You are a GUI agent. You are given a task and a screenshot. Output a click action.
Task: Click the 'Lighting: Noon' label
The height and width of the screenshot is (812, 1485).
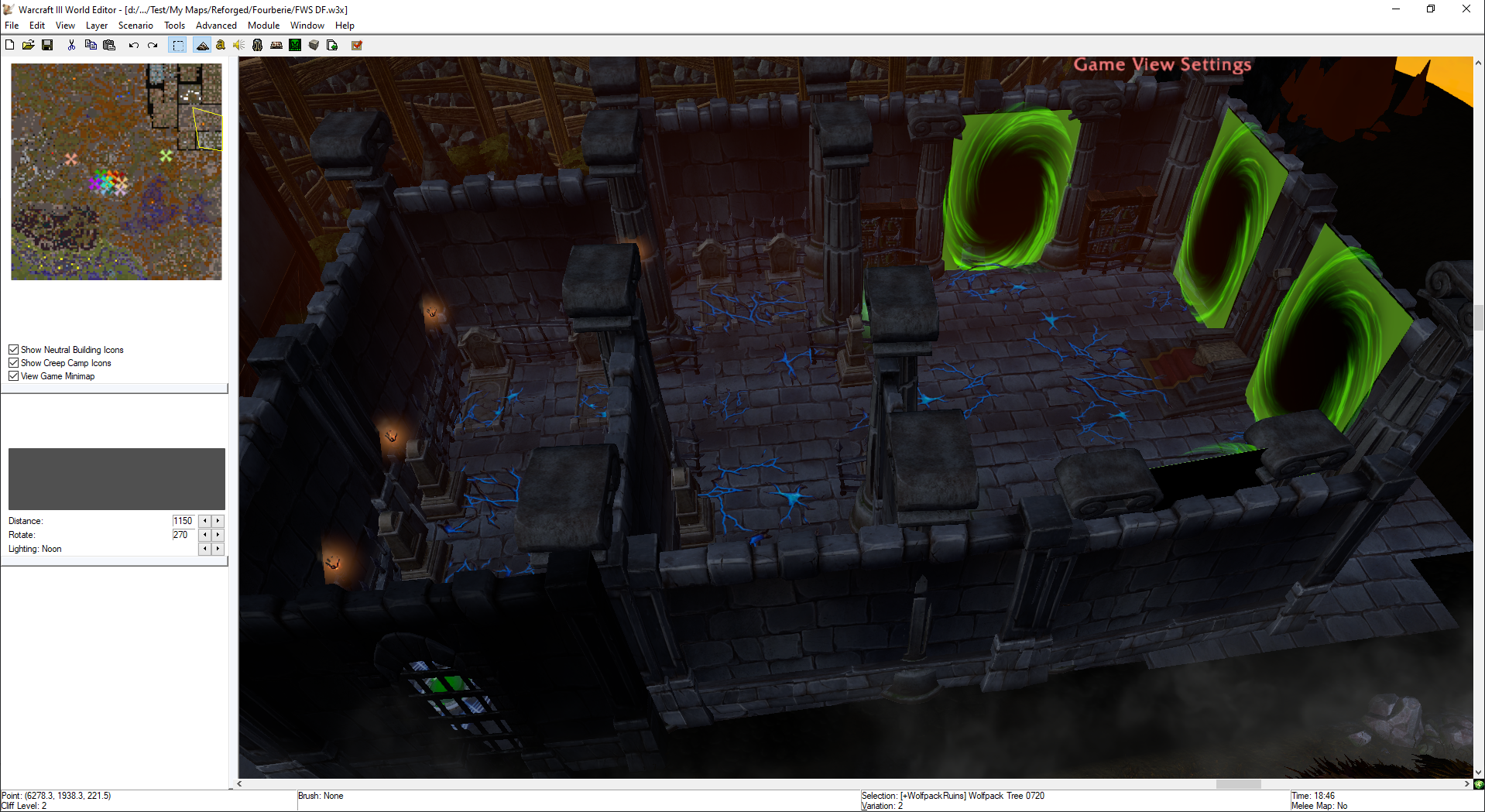(x=35, y=549)
